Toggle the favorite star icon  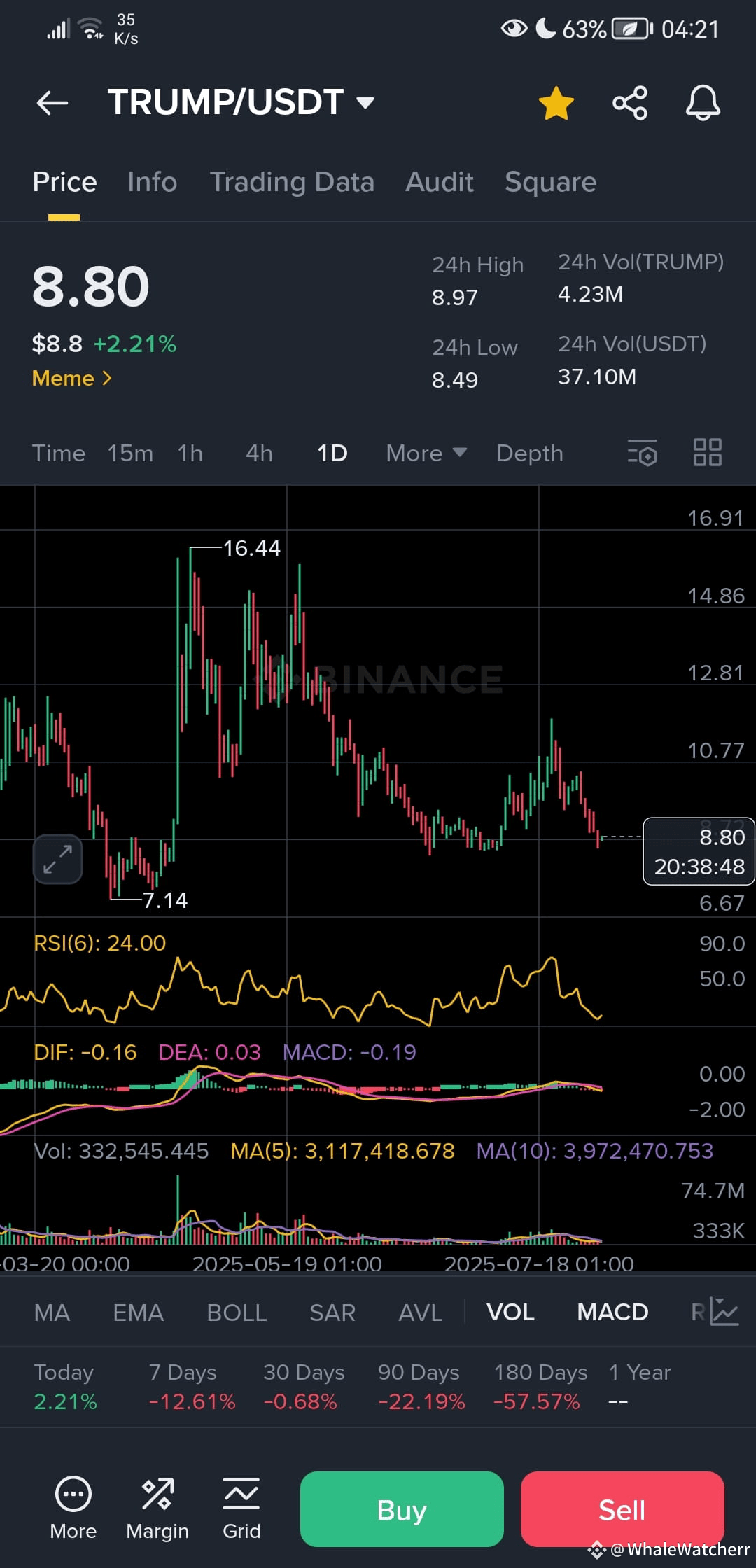pos(556,103)
